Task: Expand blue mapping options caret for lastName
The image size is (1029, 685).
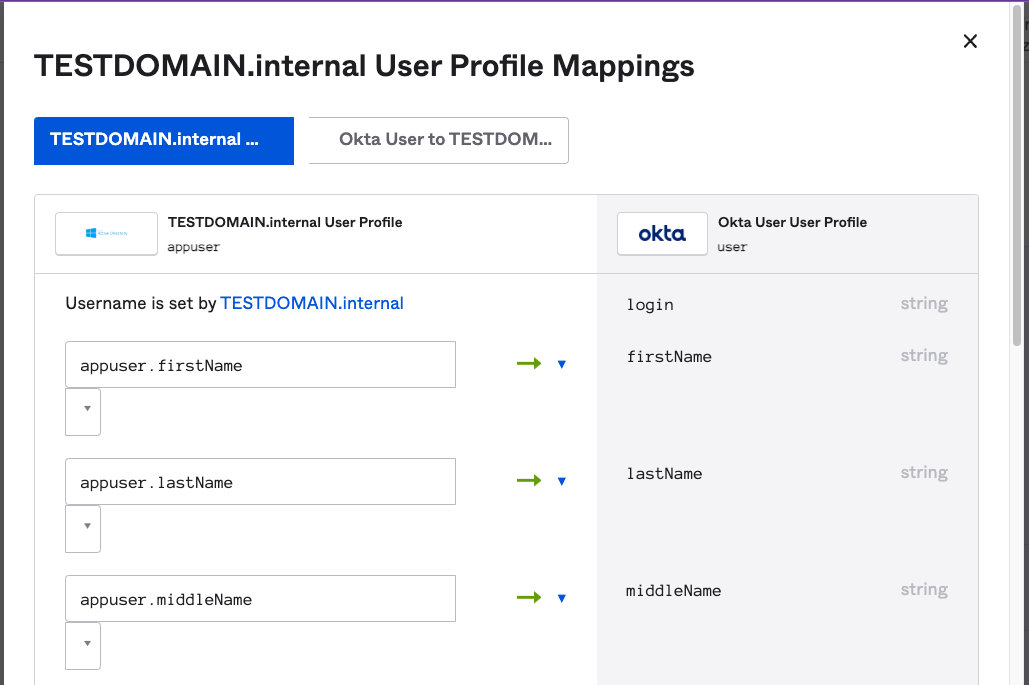Action: pyautogui.click(x=562, y=481)
